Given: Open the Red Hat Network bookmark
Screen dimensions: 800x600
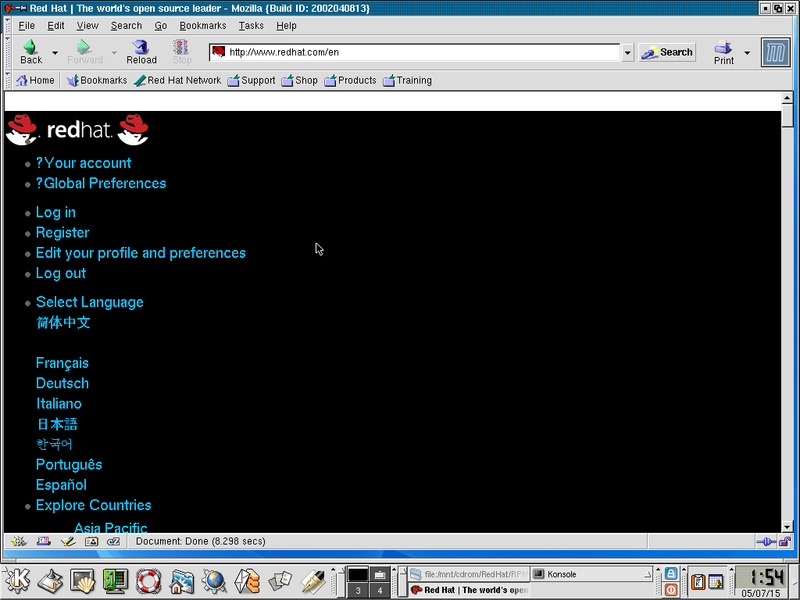Looking at the screenshot, I should 177,80.
